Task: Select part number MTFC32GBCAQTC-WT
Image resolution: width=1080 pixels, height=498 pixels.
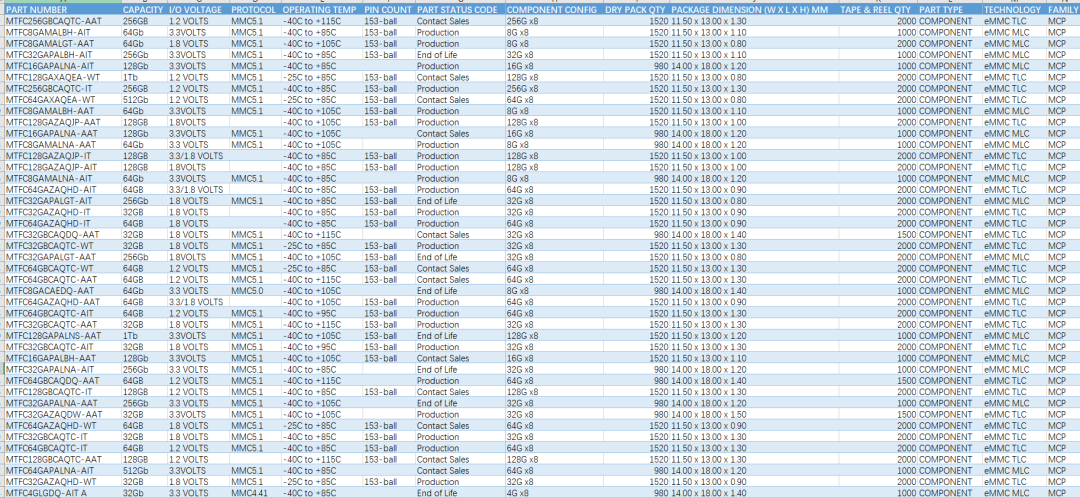Action: (62, 246)
